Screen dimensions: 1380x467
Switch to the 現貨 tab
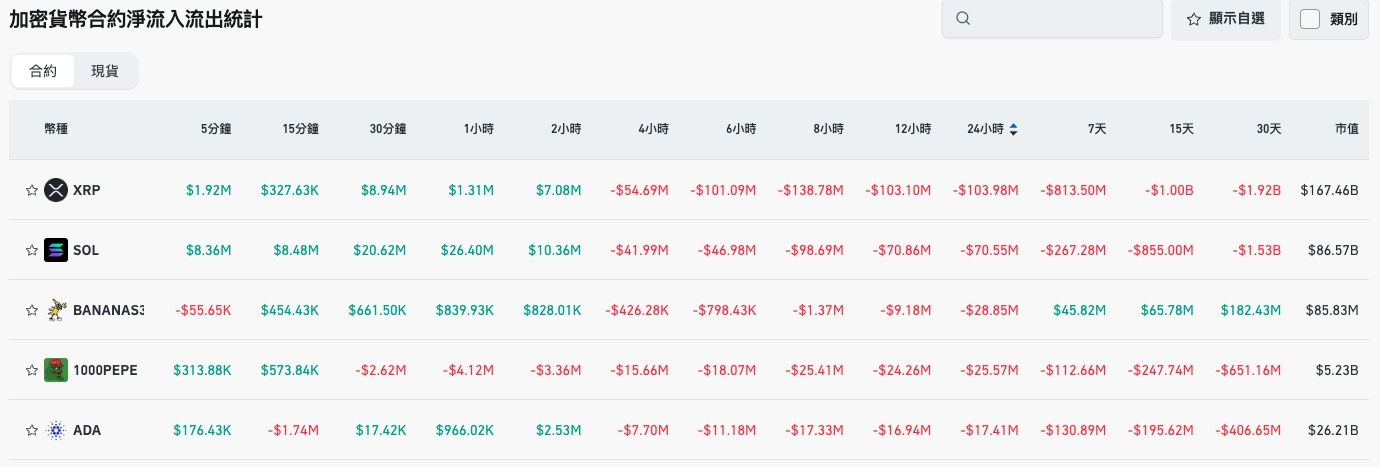coord(105,71)
